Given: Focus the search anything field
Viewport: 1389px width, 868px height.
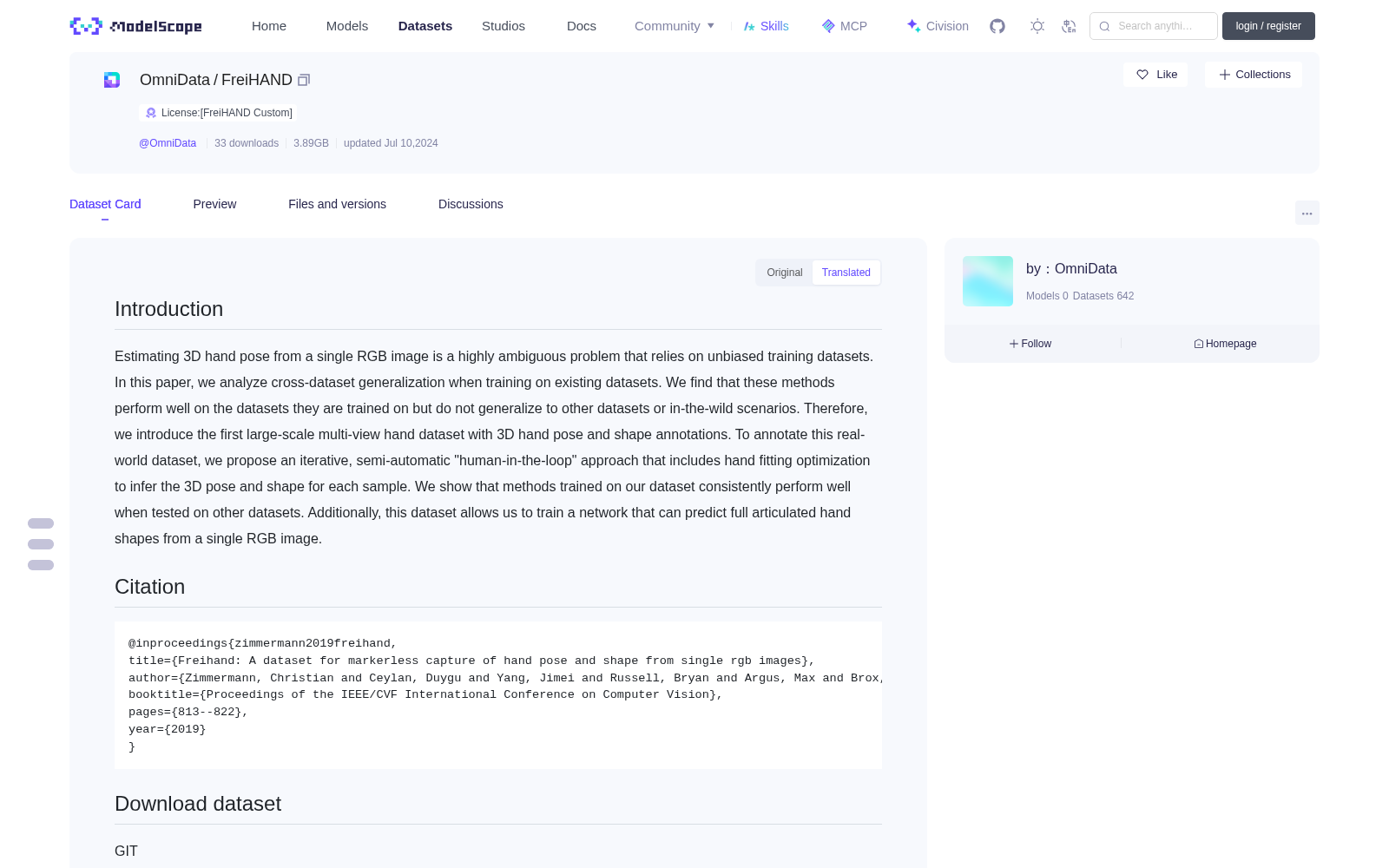Looking at the screenshot, I should pyautogui.click(x=1154, y=26).
